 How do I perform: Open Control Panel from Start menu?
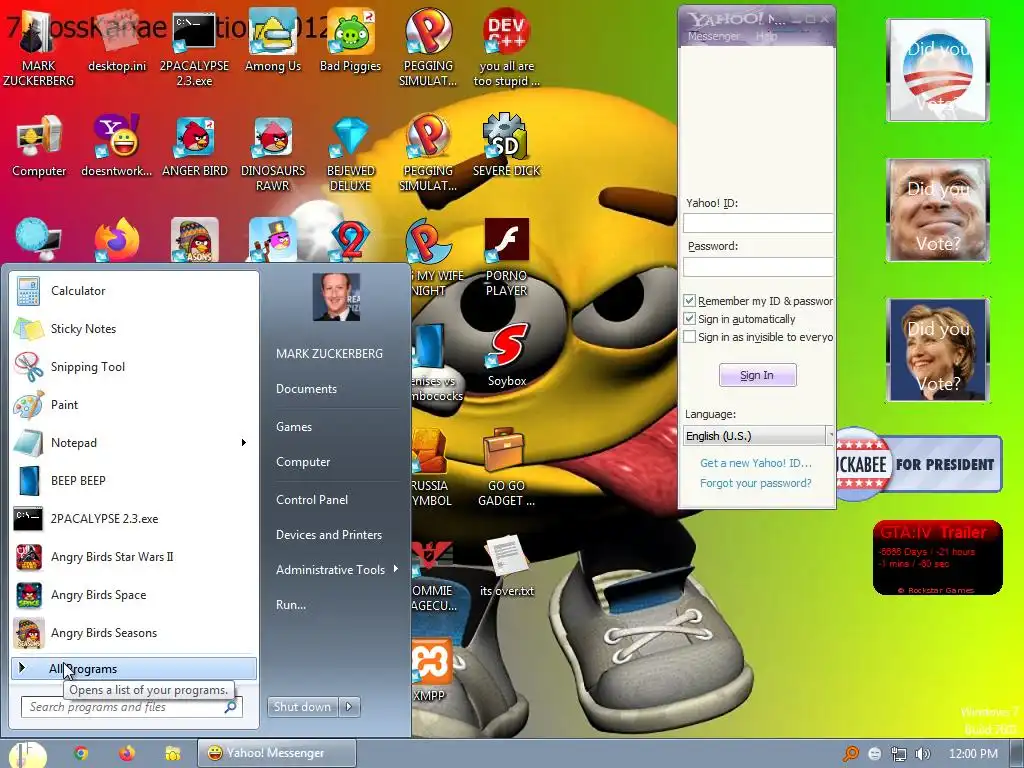click(x=312, y=500)
